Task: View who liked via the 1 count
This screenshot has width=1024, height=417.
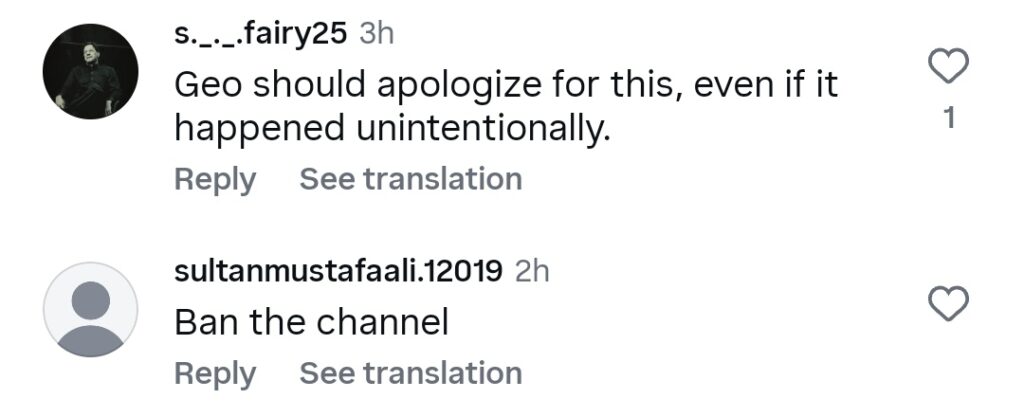Action: 949,118
